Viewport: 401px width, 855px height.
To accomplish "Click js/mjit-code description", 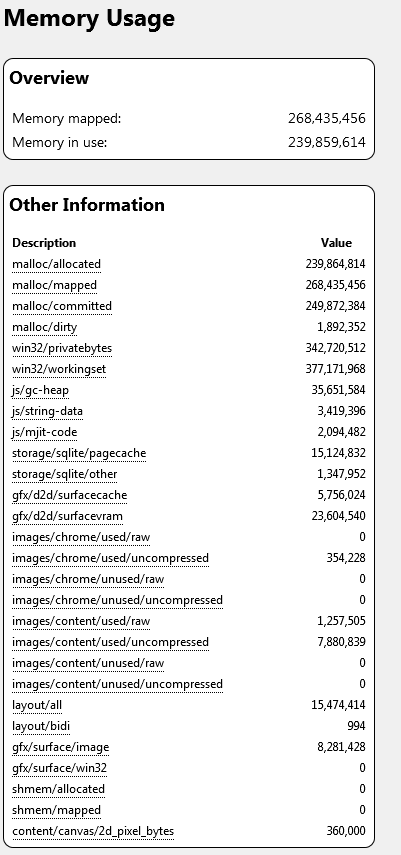I will pyautogui.click(x=44, y=432).
